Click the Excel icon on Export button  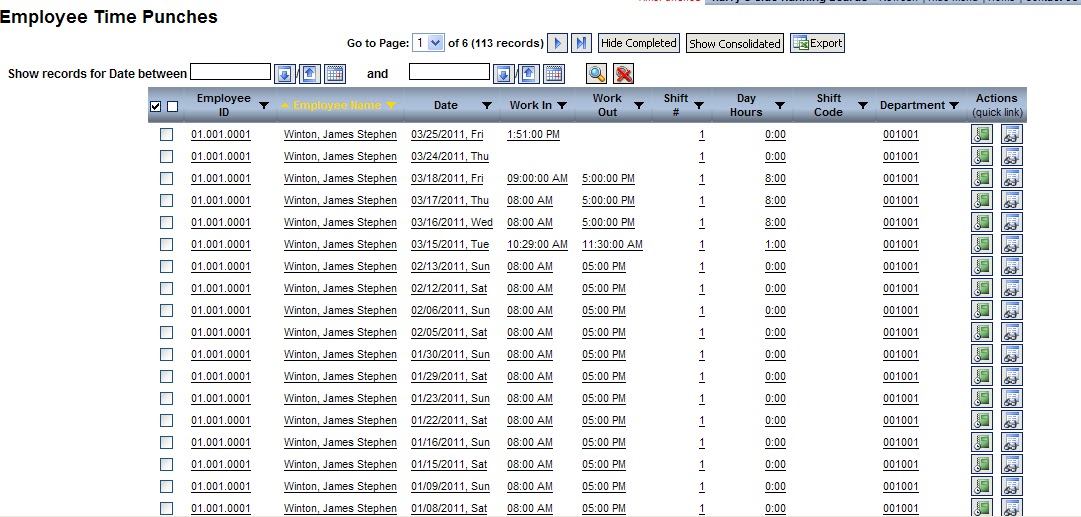click(x=800, y=43)
